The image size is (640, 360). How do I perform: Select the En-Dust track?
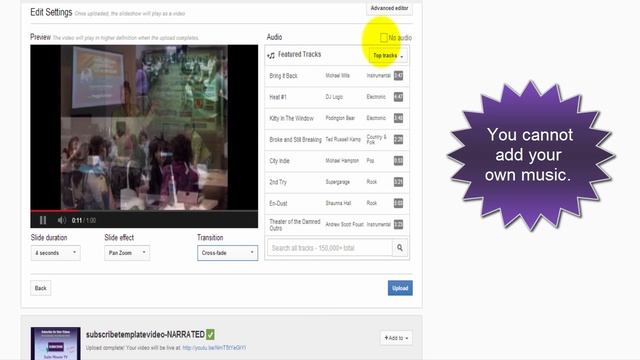click(337, 203)
